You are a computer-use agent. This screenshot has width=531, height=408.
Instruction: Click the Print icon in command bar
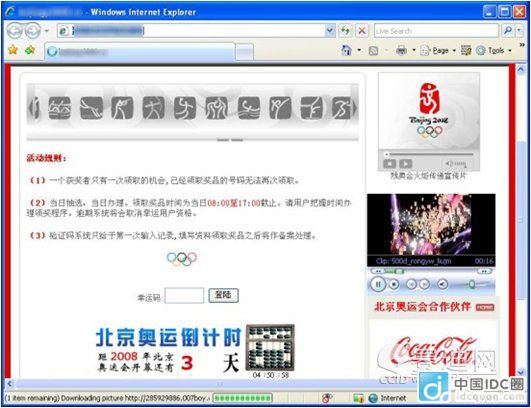click(401, 51)
